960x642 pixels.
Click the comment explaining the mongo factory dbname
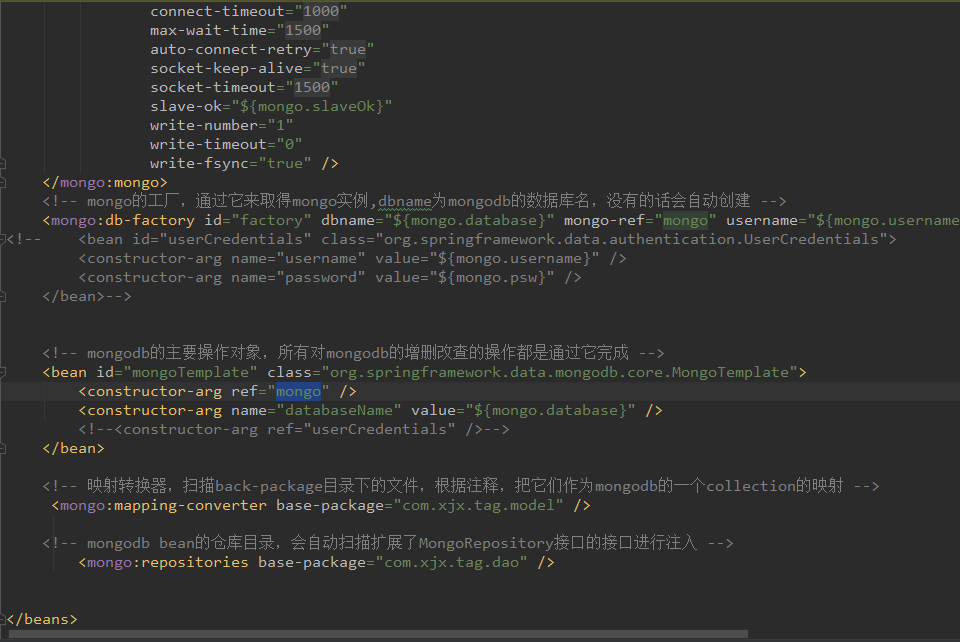[414, 201]
